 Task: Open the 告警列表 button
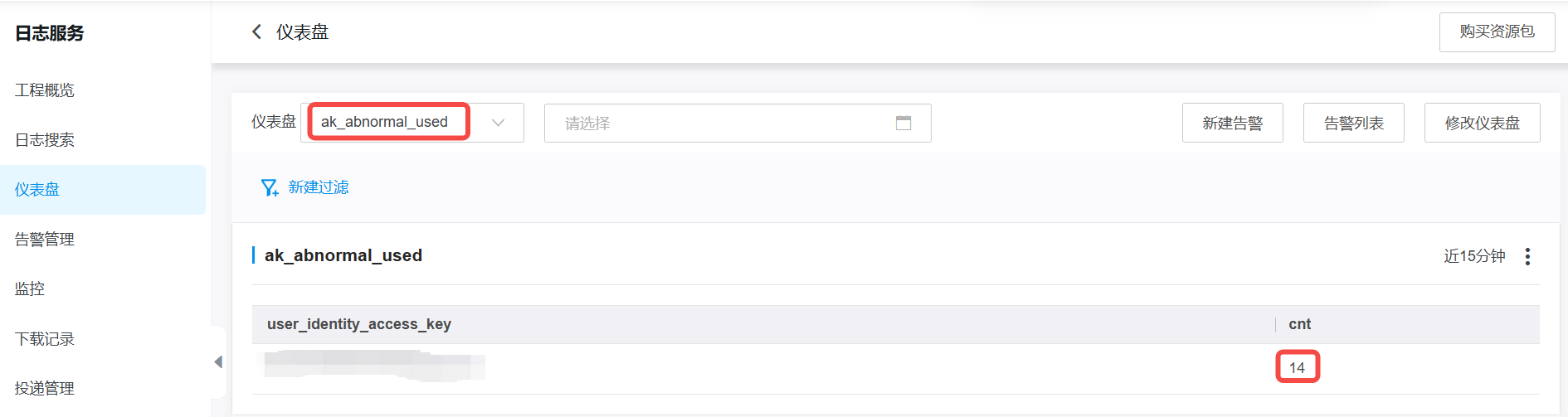pos(1353,123)
